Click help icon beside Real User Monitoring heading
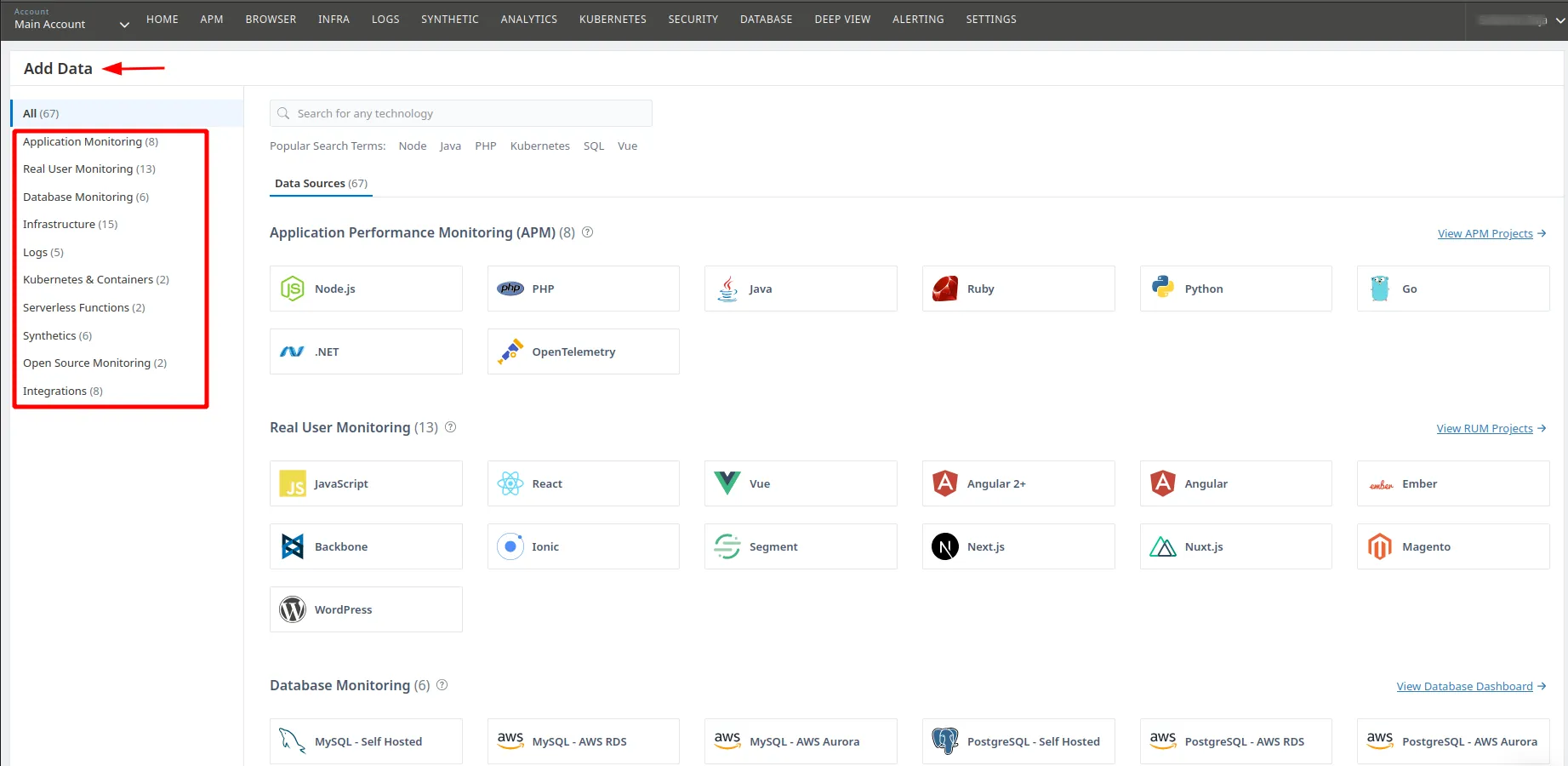Image resolution: width=1568 pixels, height=766 pixels. click(451, 427)
